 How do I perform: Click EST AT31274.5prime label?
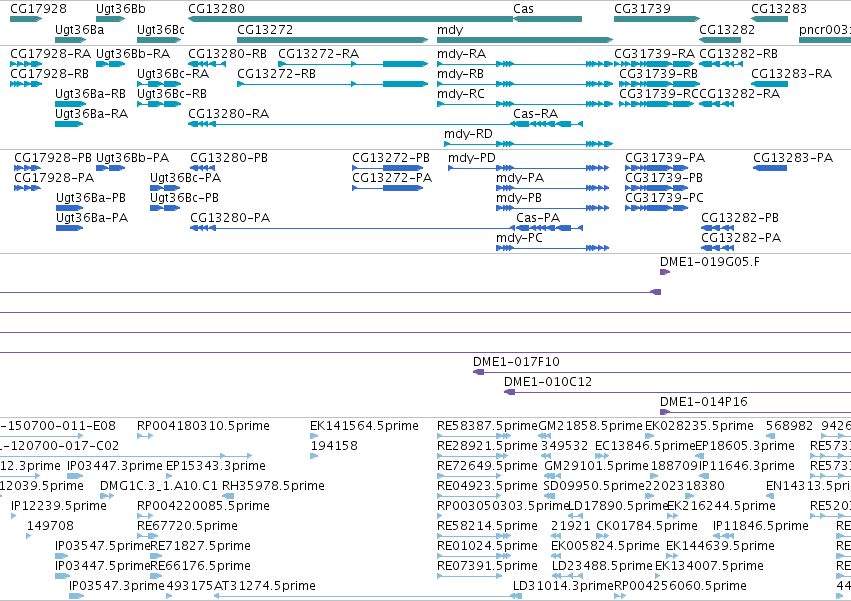click(264, 586)
